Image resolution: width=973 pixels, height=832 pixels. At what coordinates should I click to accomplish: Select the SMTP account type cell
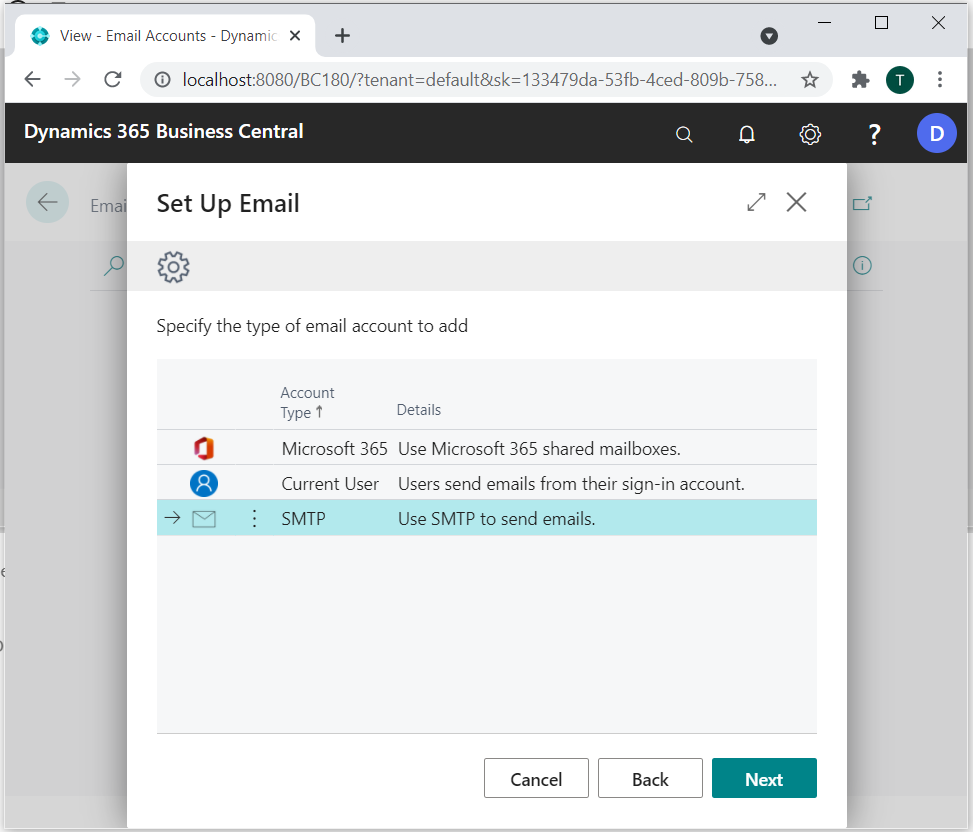coord(303,519)
